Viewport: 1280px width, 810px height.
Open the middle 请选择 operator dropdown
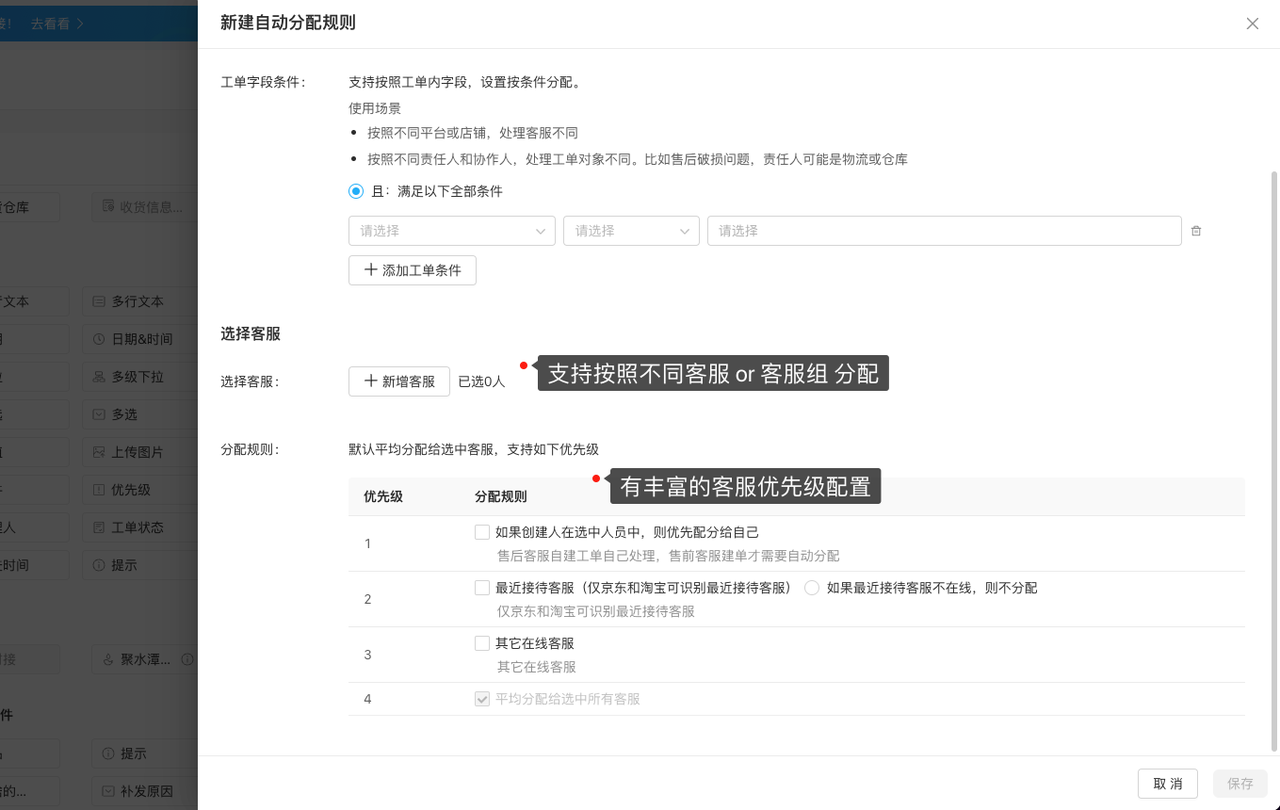pos(631,231)
